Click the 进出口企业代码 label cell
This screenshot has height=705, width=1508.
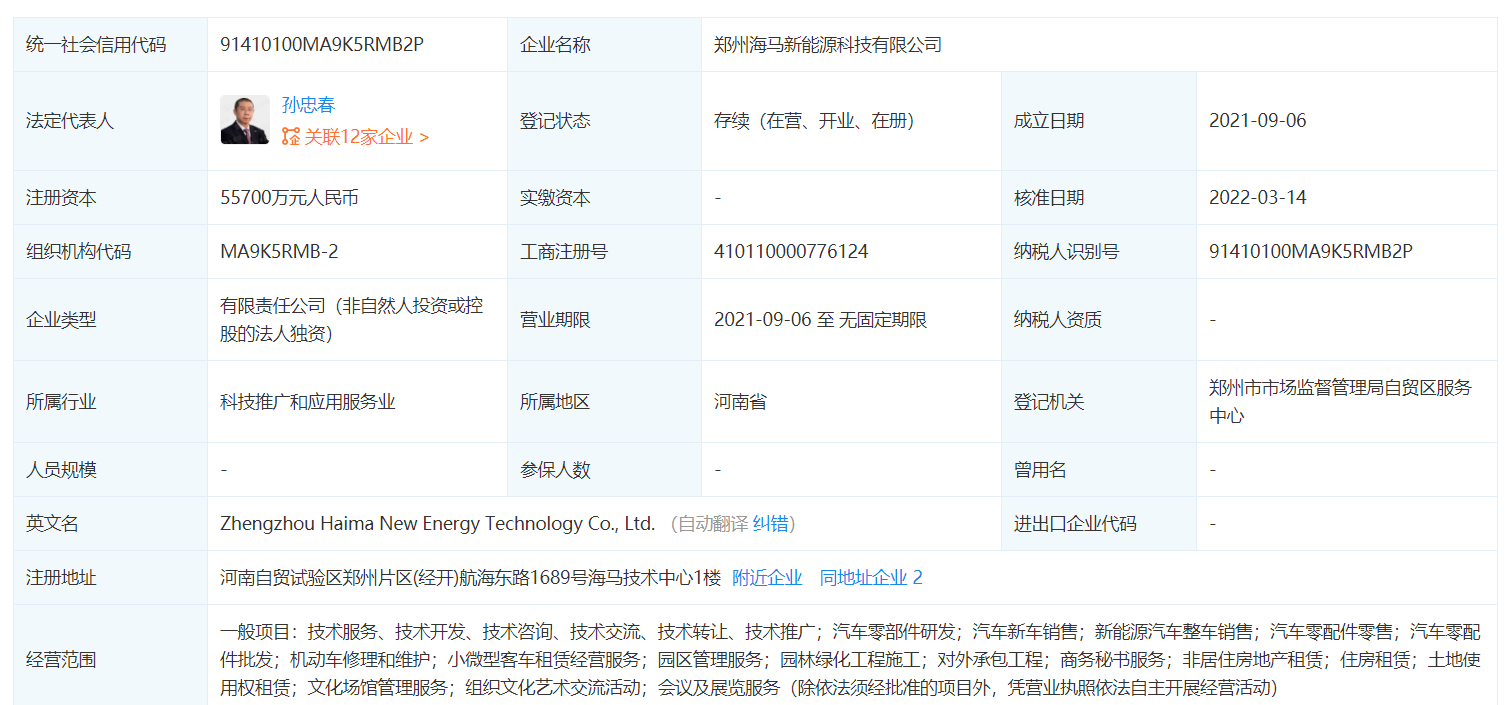pyautogui.click(x=1099, y=523)
